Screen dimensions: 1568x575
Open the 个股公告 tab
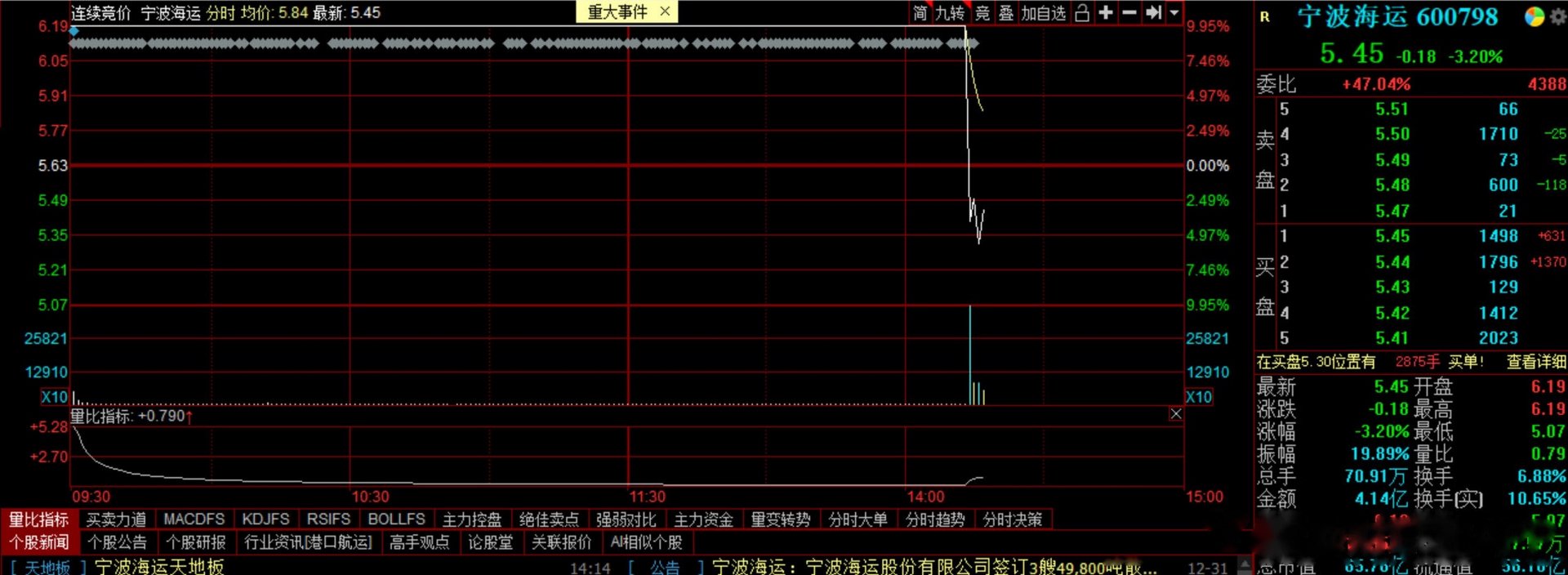(x=117, y=542)
